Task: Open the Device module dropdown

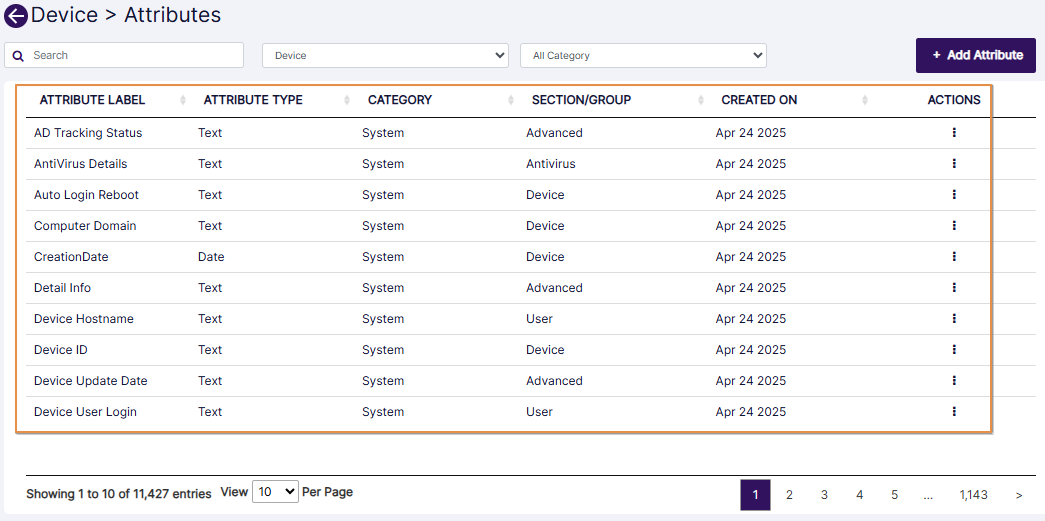Action: point(385,55)
